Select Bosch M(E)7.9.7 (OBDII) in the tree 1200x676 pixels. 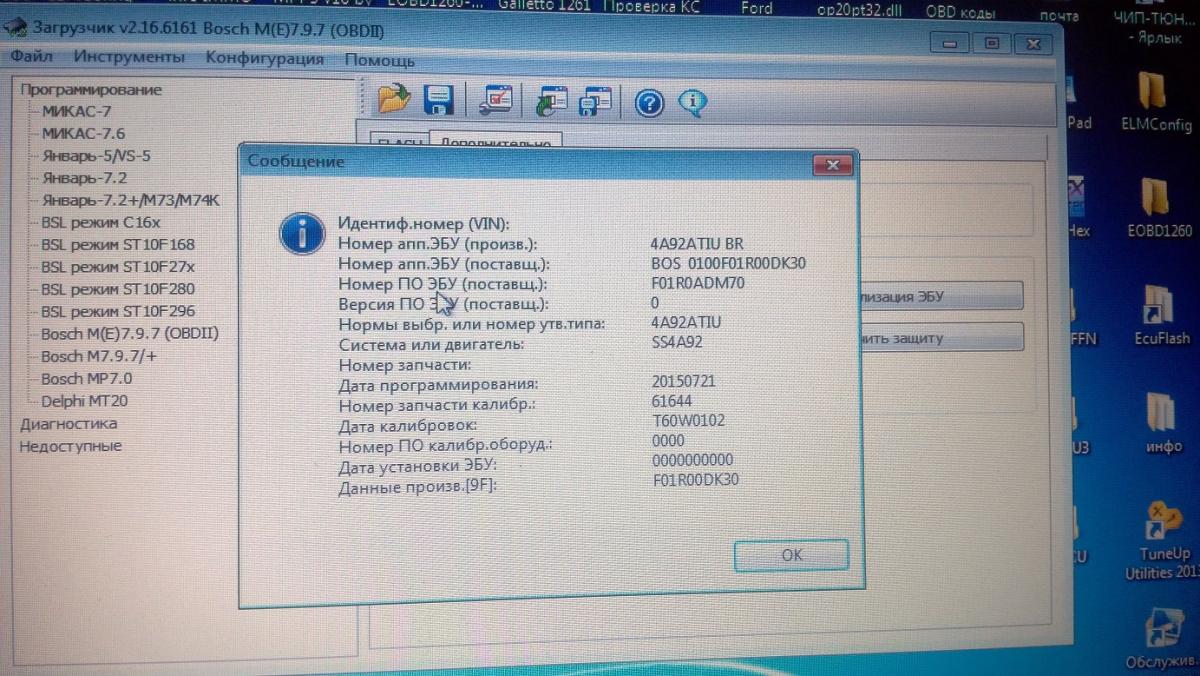click(130, 333)
